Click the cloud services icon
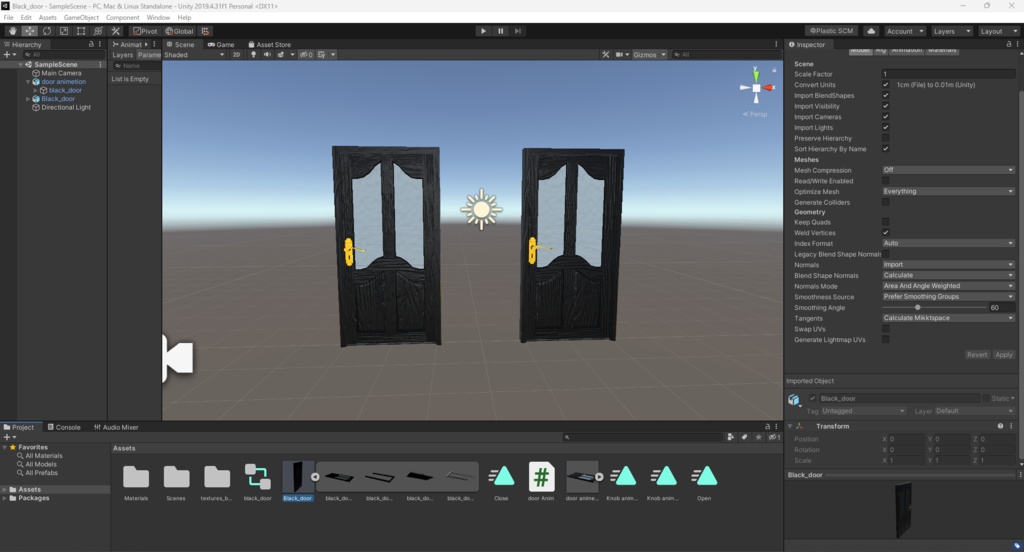Viewport: 1024px width, 552px height. click(x=871, y=31)
